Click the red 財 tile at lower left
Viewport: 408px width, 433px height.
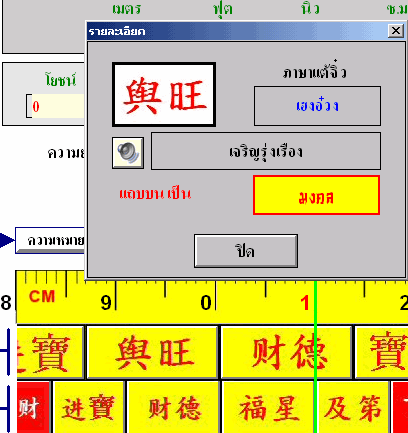point(33,407)
